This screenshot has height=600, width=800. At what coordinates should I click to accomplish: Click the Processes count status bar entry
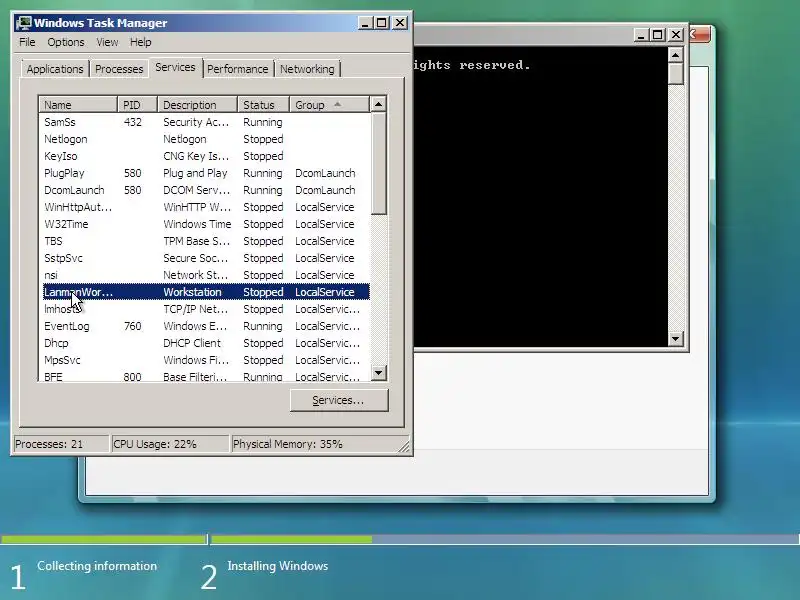point(61,444)
